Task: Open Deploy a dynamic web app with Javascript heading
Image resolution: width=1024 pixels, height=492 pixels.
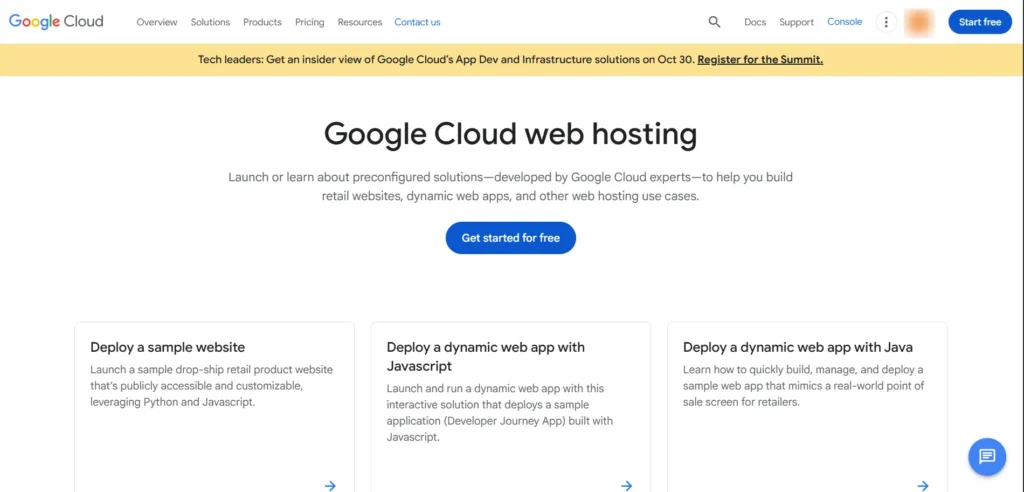Action: tap(486, 356)
